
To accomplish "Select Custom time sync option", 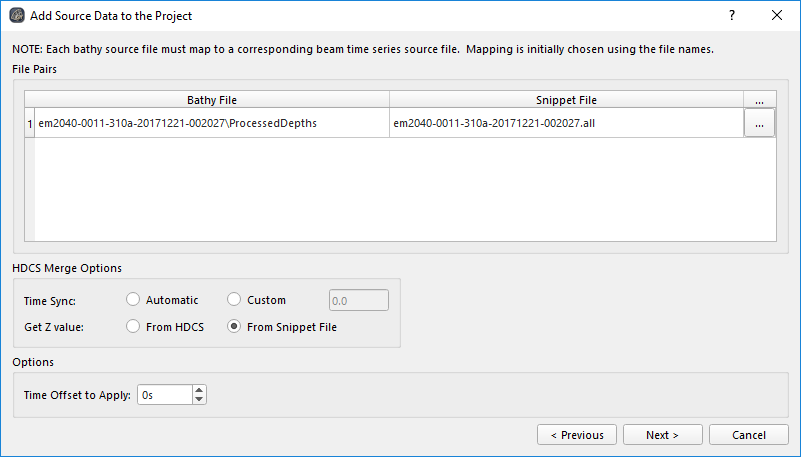I will (x=234, y=300).
